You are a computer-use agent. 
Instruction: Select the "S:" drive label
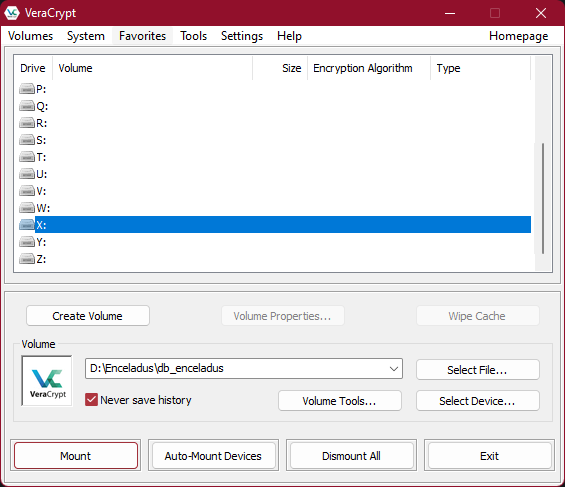(41, 140)
